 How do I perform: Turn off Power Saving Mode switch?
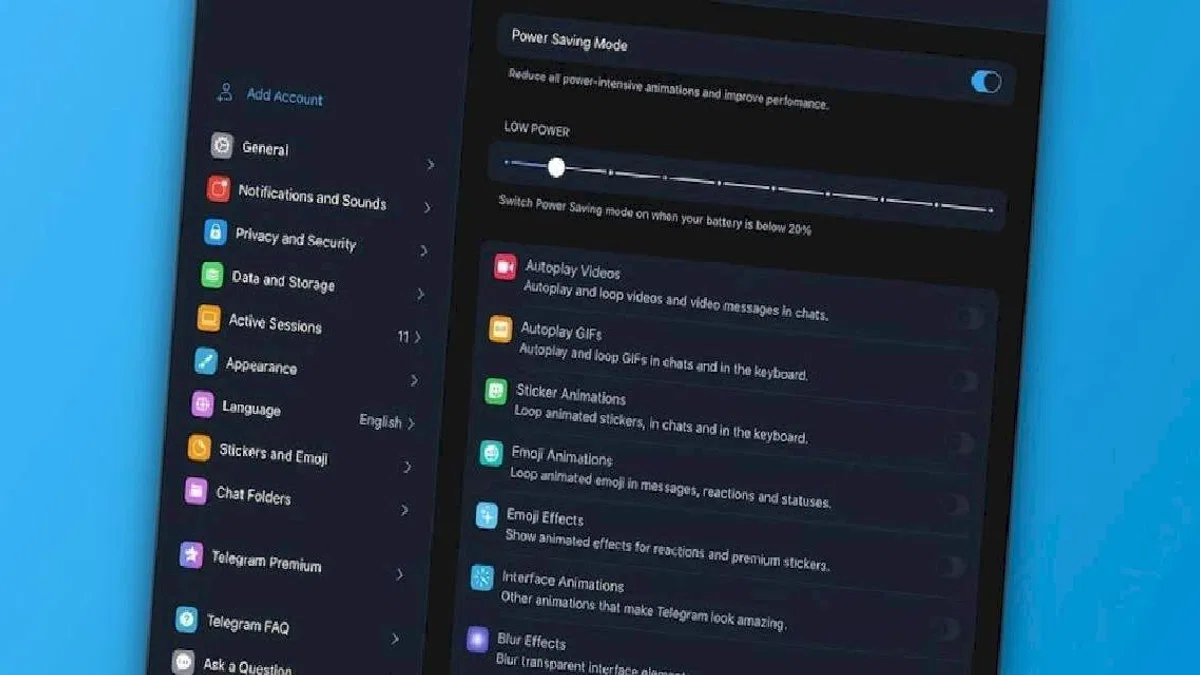tap(986, 81)
